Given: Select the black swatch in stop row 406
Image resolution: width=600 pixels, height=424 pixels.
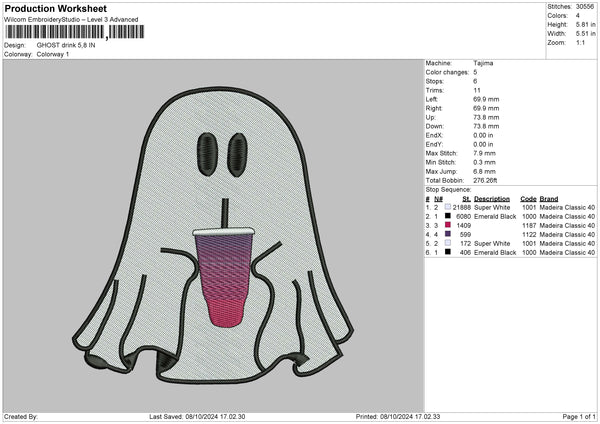Looking at the screenshot, I should pyautogui.click(x=448, y=252).
